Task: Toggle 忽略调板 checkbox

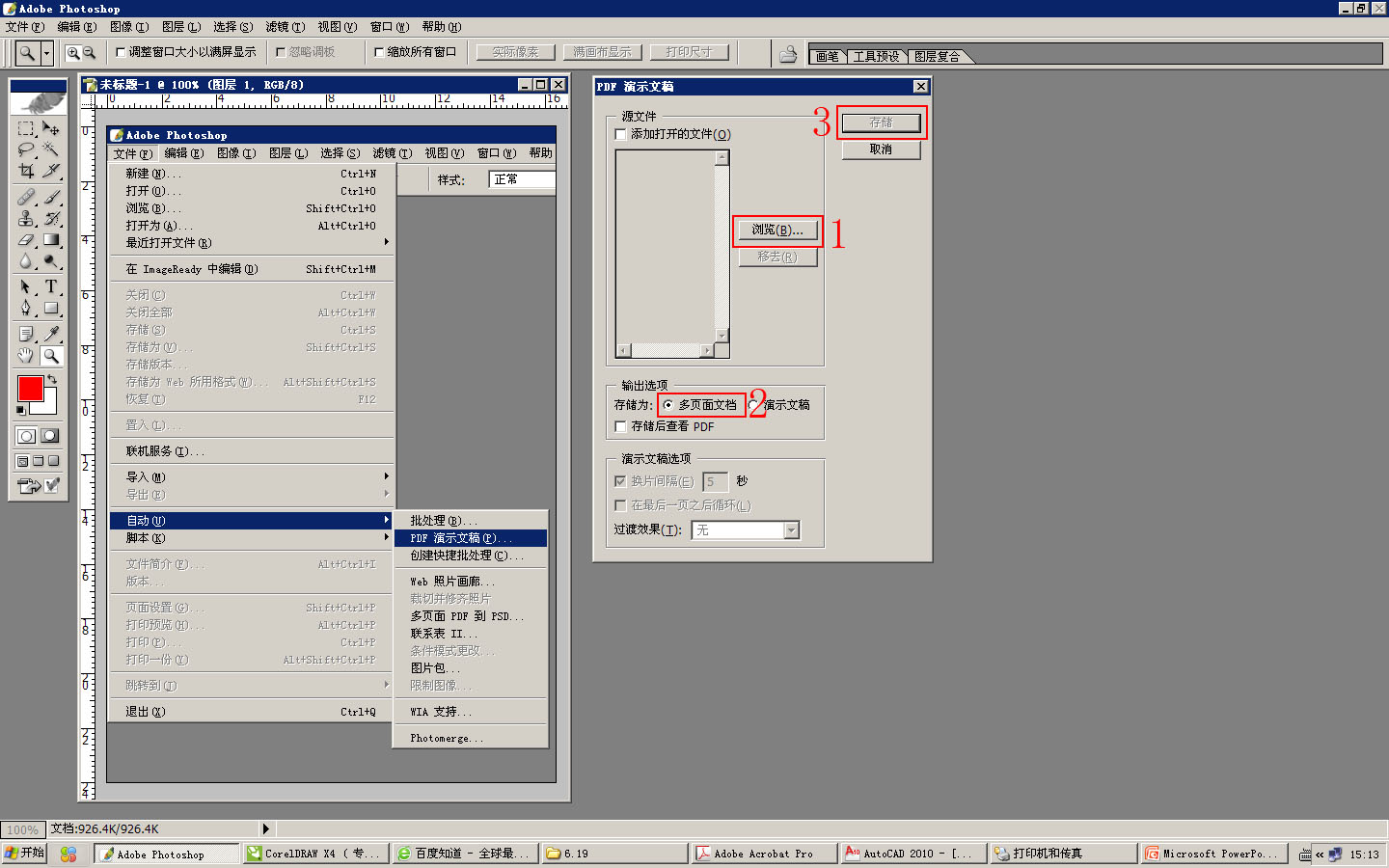Action: pos(281,52)
